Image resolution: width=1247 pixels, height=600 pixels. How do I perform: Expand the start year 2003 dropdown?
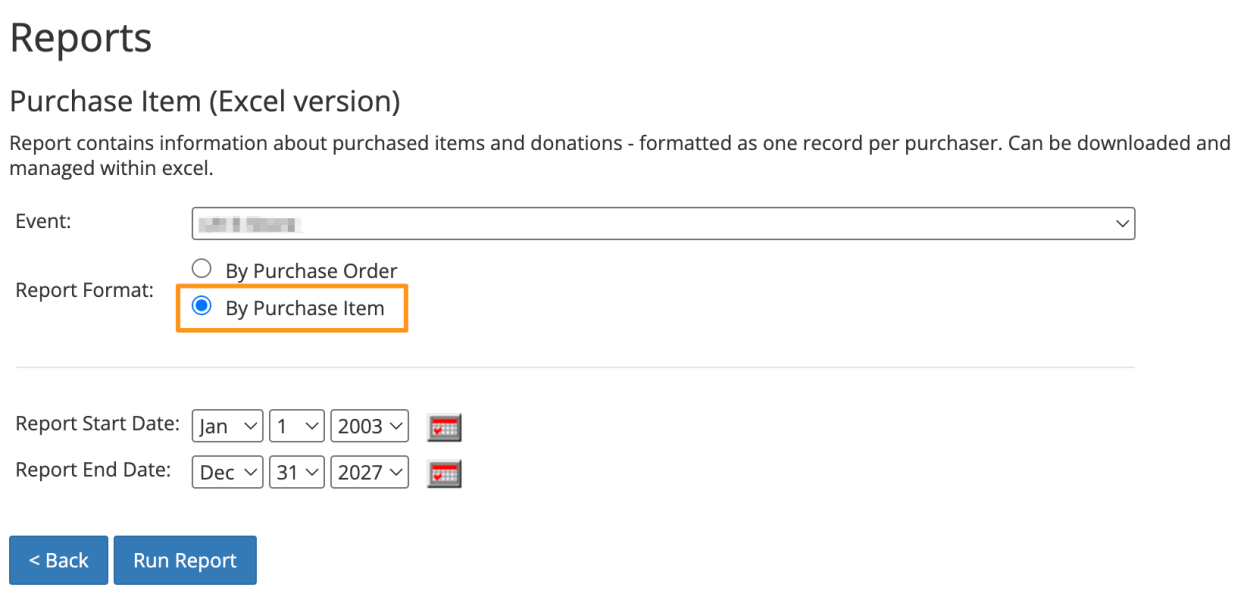(x=370, y=426)
